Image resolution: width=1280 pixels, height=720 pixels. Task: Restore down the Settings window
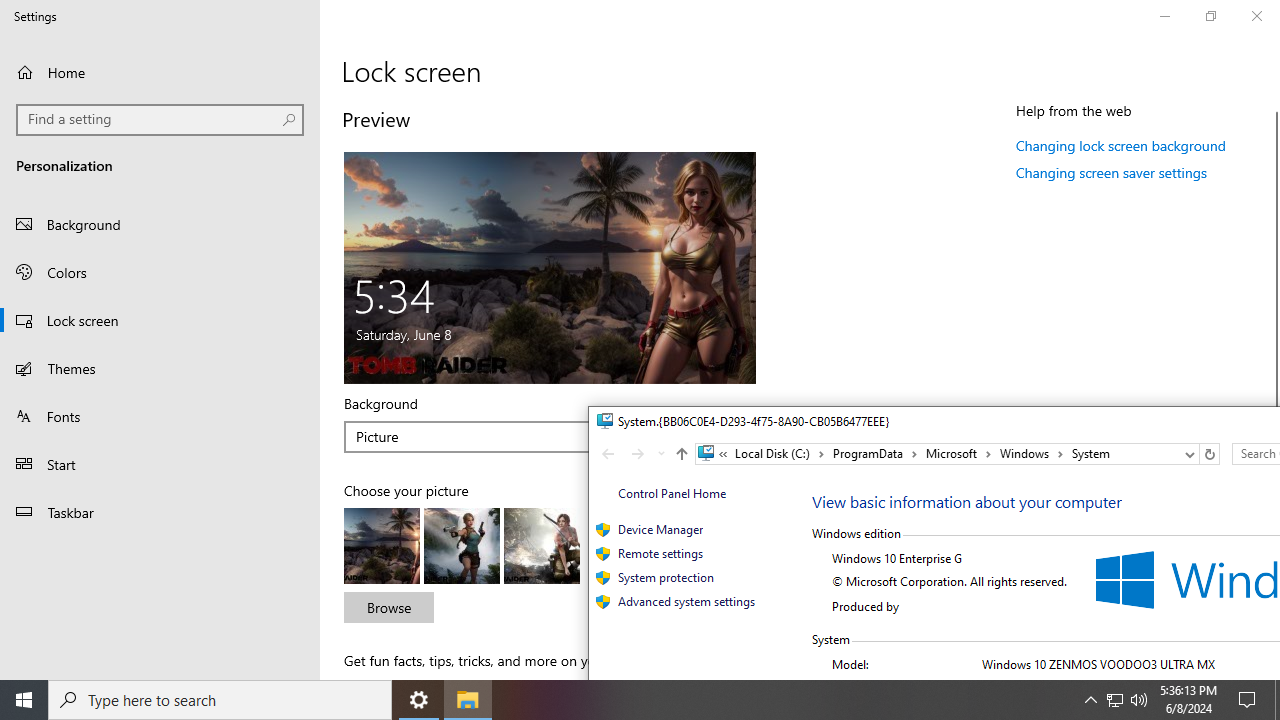pos(1210,16)
